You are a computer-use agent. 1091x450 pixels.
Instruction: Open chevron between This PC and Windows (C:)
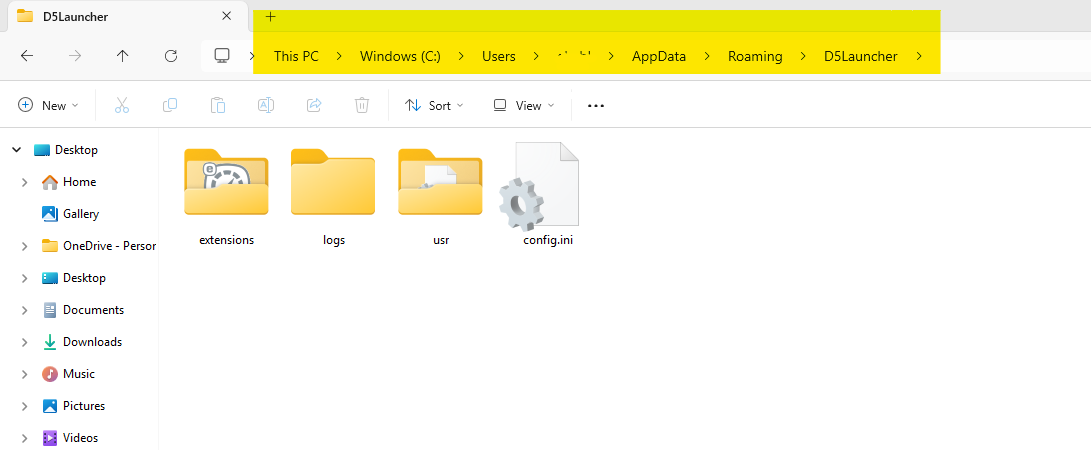click(339, 56)
